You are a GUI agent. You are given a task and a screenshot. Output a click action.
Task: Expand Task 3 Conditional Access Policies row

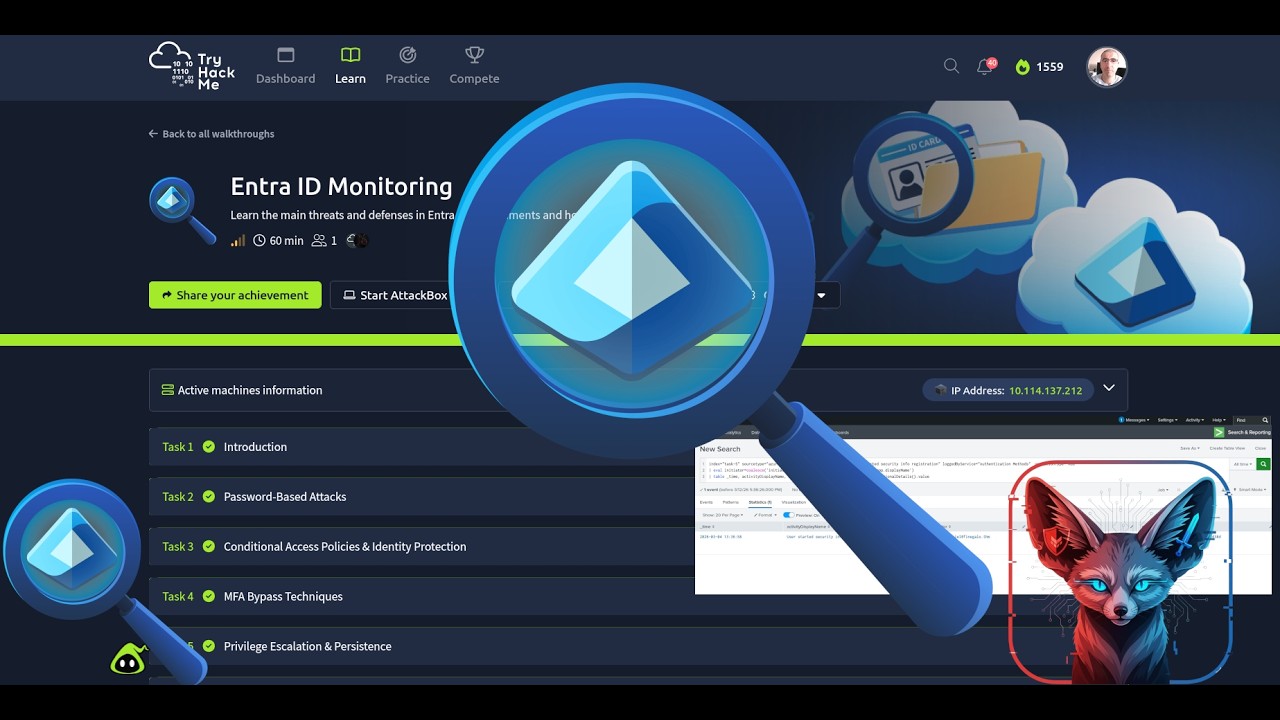pos(420,547)
